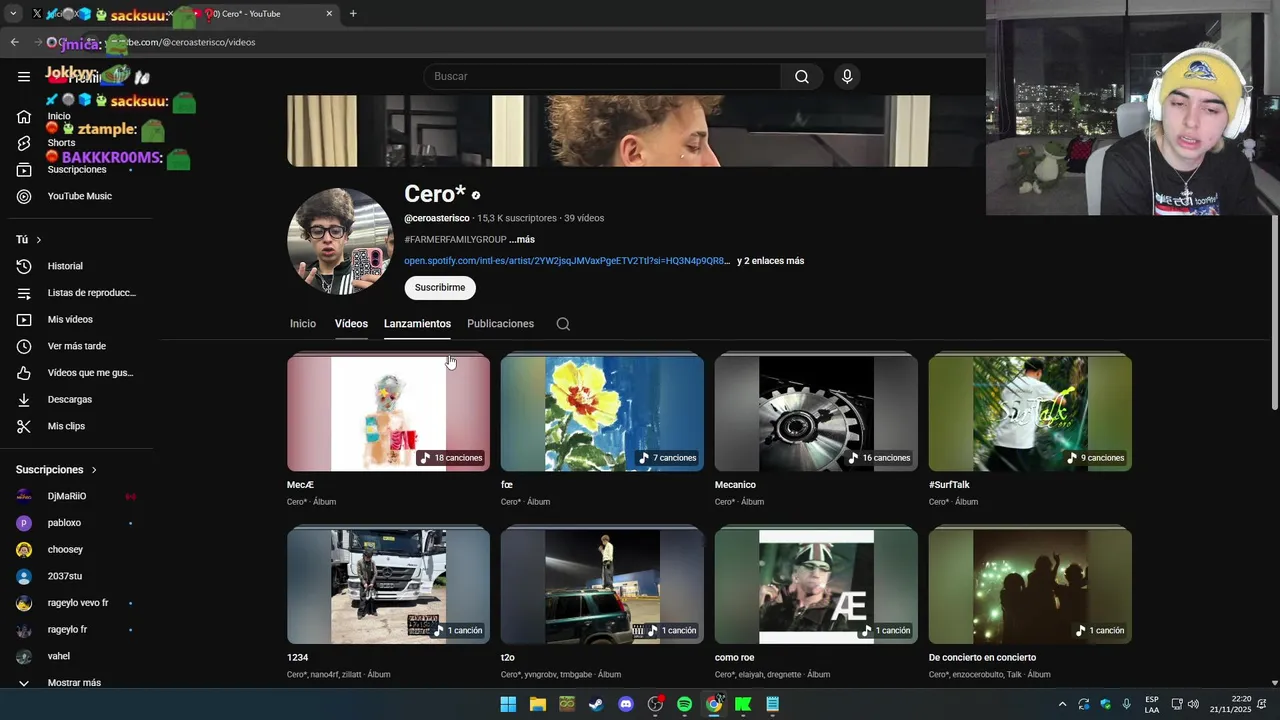The height and width of the screenshot is (720, 1280).
Task: Select the Lanzamientos tab
Action: (x=417, y=324)
